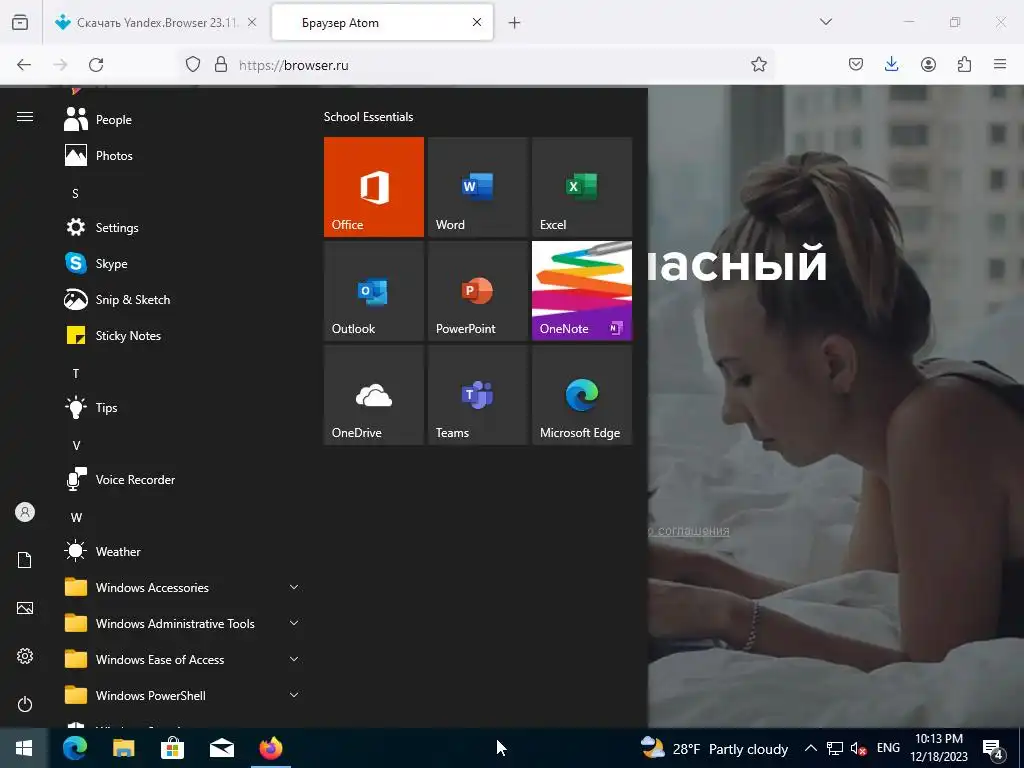Open the Weather app
The height and width of the screenshot is (768, 1024).
183,551
